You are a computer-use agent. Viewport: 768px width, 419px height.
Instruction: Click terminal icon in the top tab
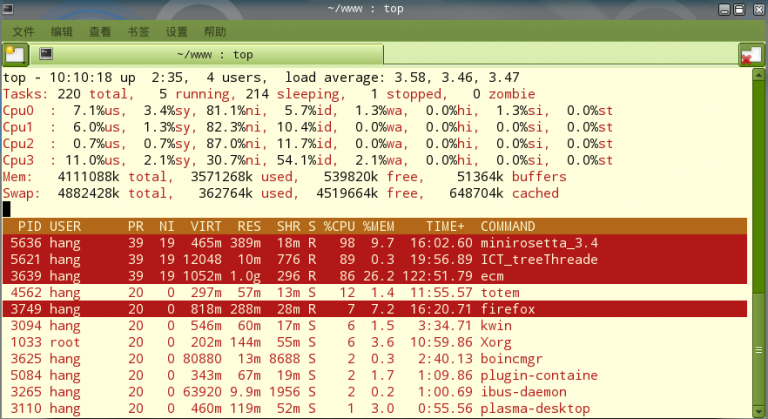pyautogui.click(x=46, y=53)
